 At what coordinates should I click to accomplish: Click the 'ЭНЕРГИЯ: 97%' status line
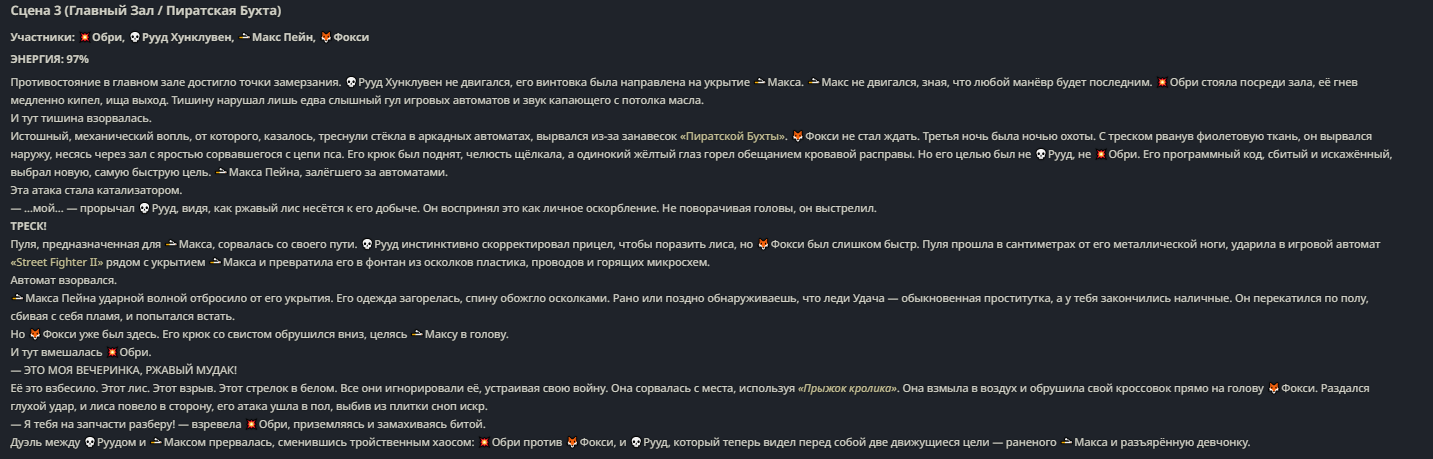click(49, 59)
